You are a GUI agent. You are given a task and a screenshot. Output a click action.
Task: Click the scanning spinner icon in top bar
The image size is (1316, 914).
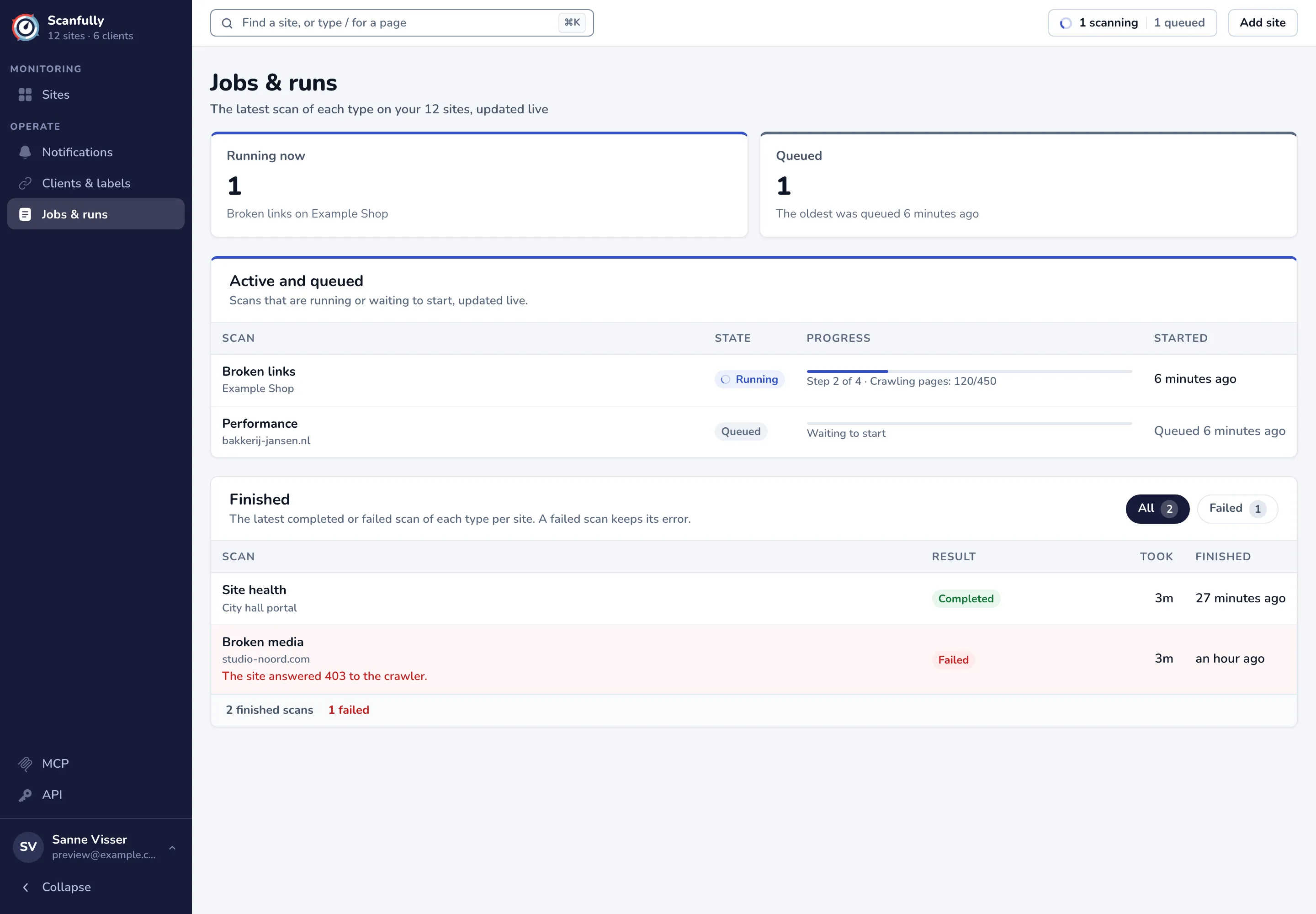point(1066,23)
